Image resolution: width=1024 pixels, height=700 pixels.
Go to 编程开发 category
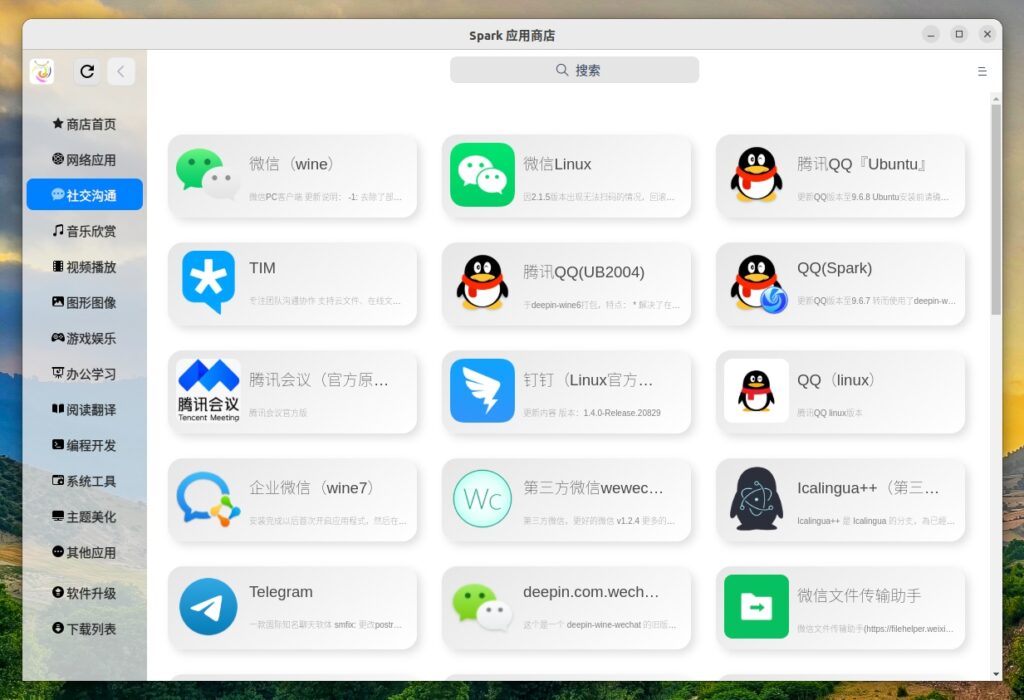(85, 445)
